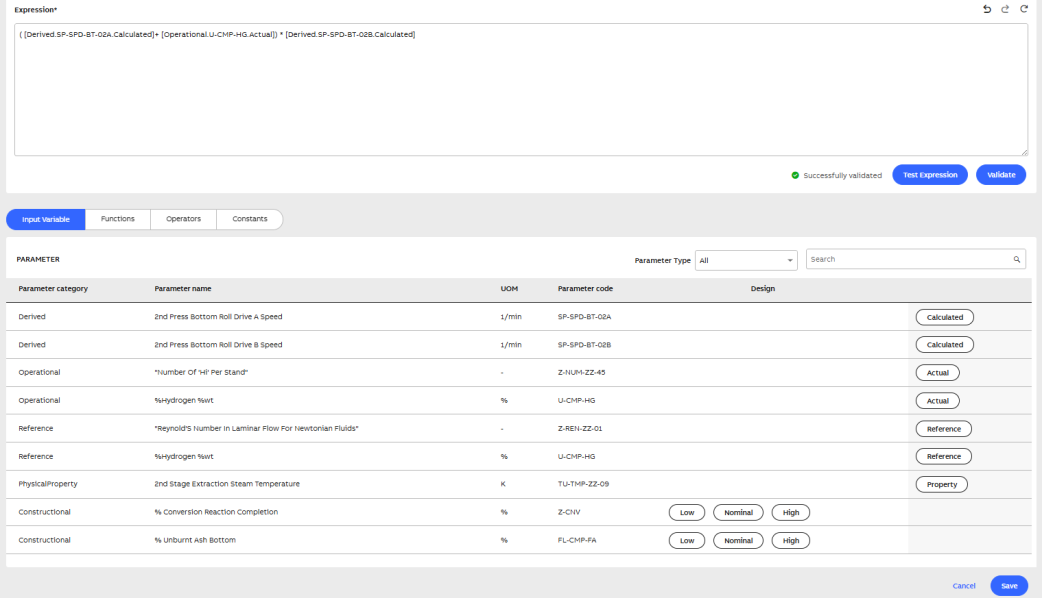Click the reset circular arrow icon at top right
This screenshot has height=598, width=1042.
(x=1024, y=9)
